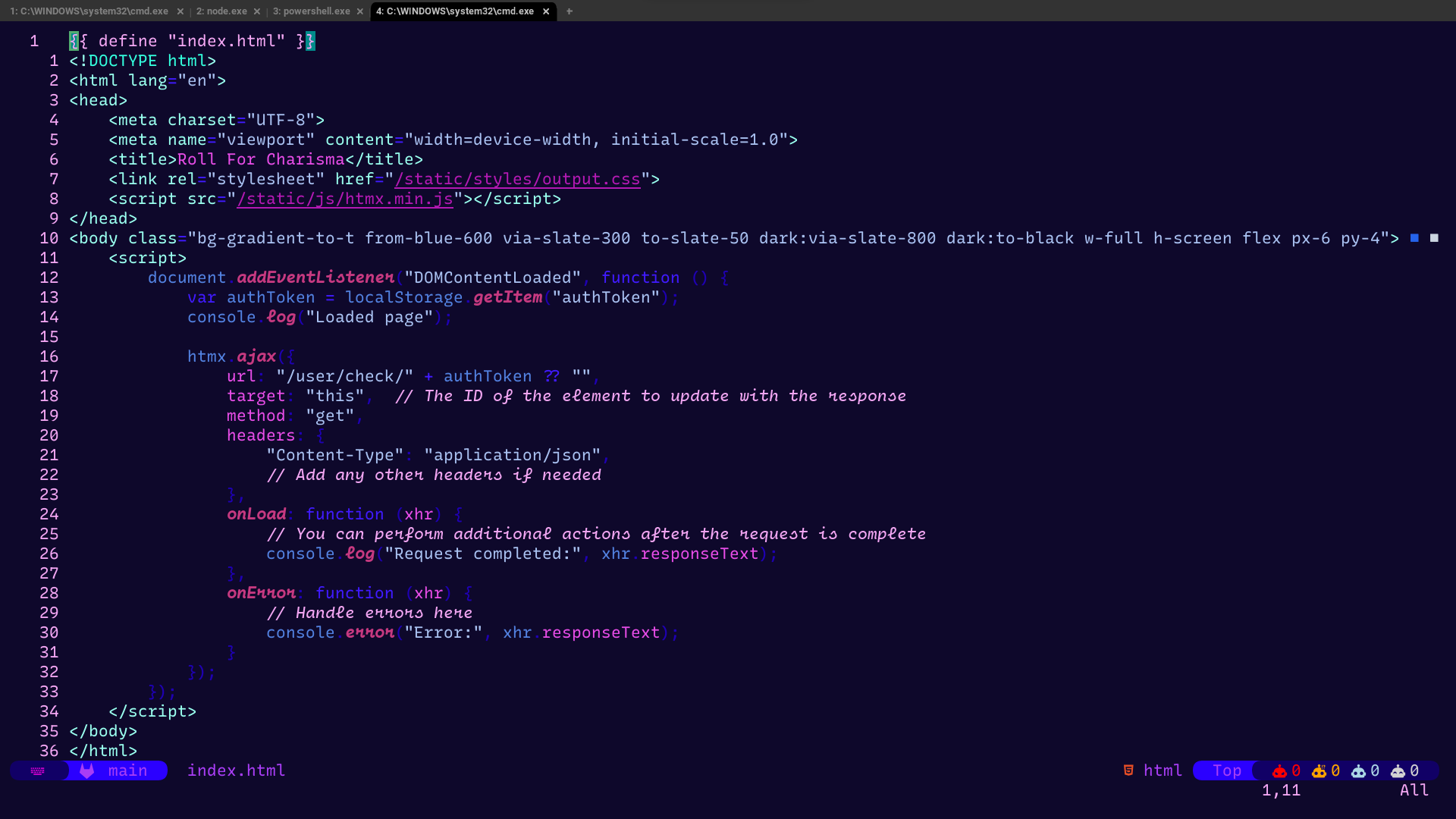The height and width of the screenshot is (819, 1456).
Task: Close the 3: powershell.exe tab
Action: [360, 11]
